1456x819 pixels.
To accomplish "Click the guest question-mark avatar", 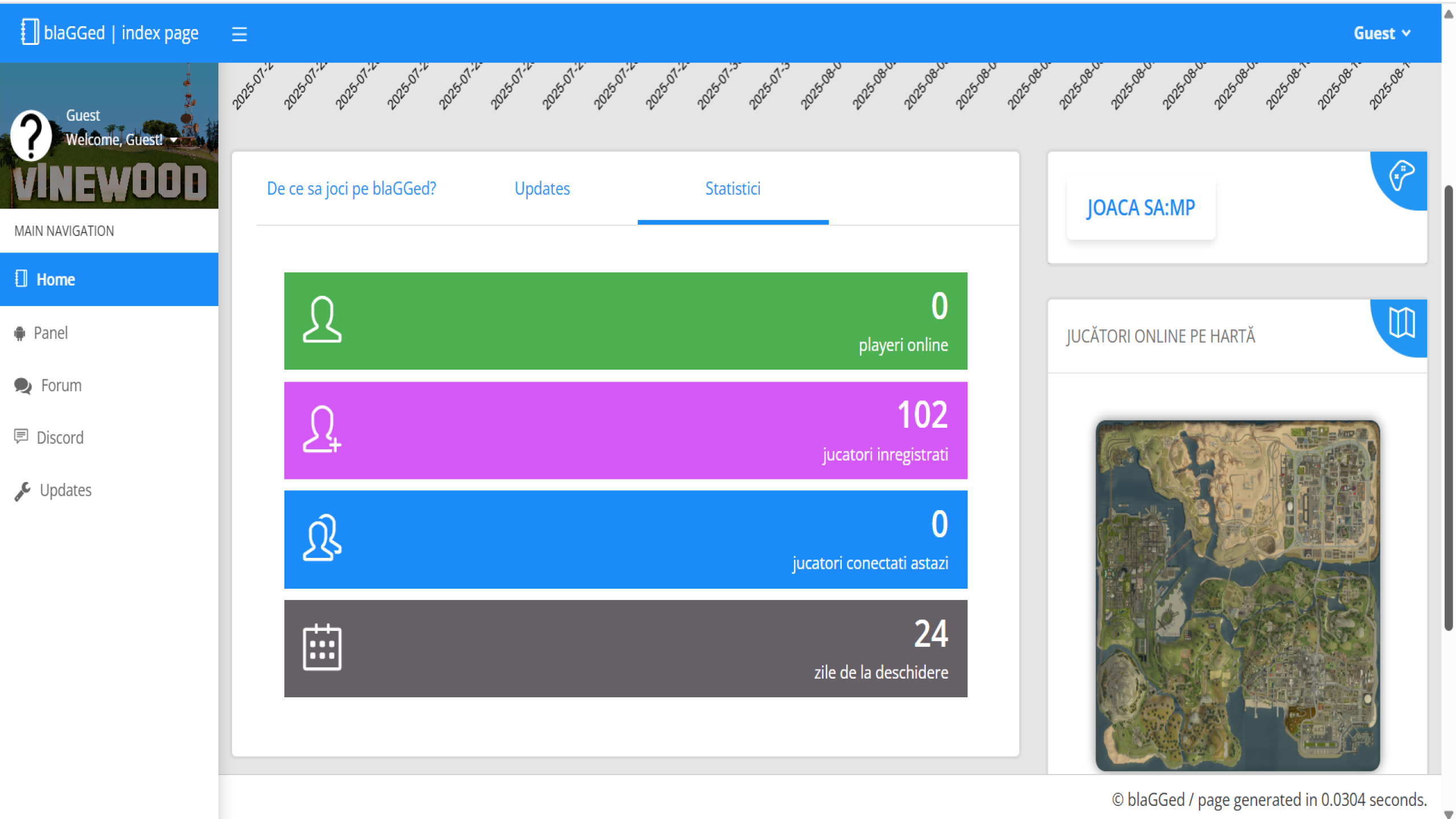I will click(31, 135).
